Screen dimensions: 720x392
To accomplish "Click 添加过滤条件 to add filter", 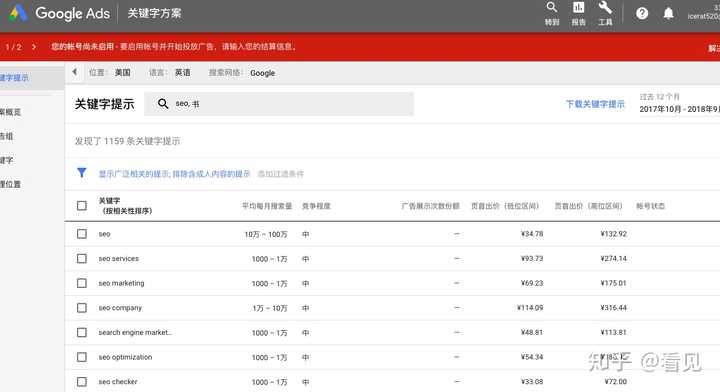I will coord(281,174).
